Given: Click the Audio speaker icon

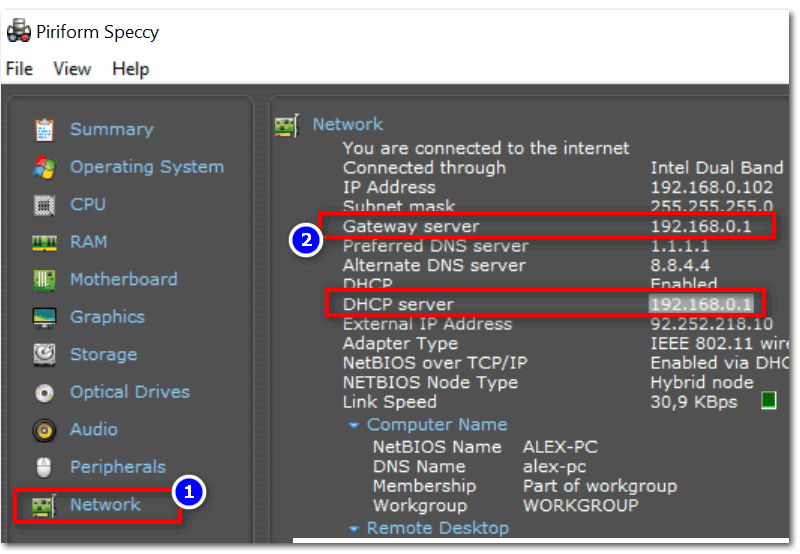Looking at the screenshot, I should 44,430.
